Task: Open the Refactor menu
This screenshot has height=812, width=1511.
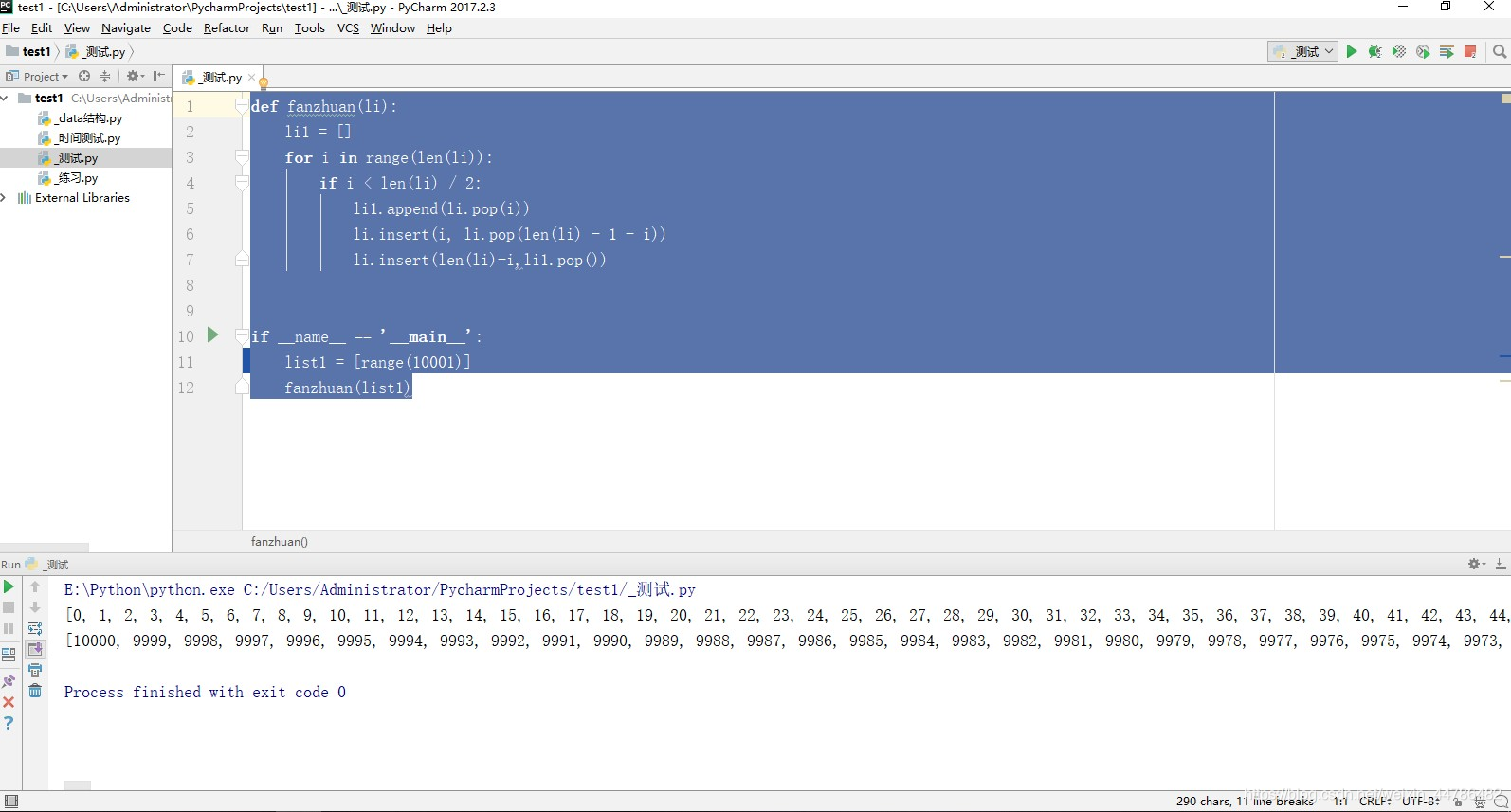Action: [227, 28]
